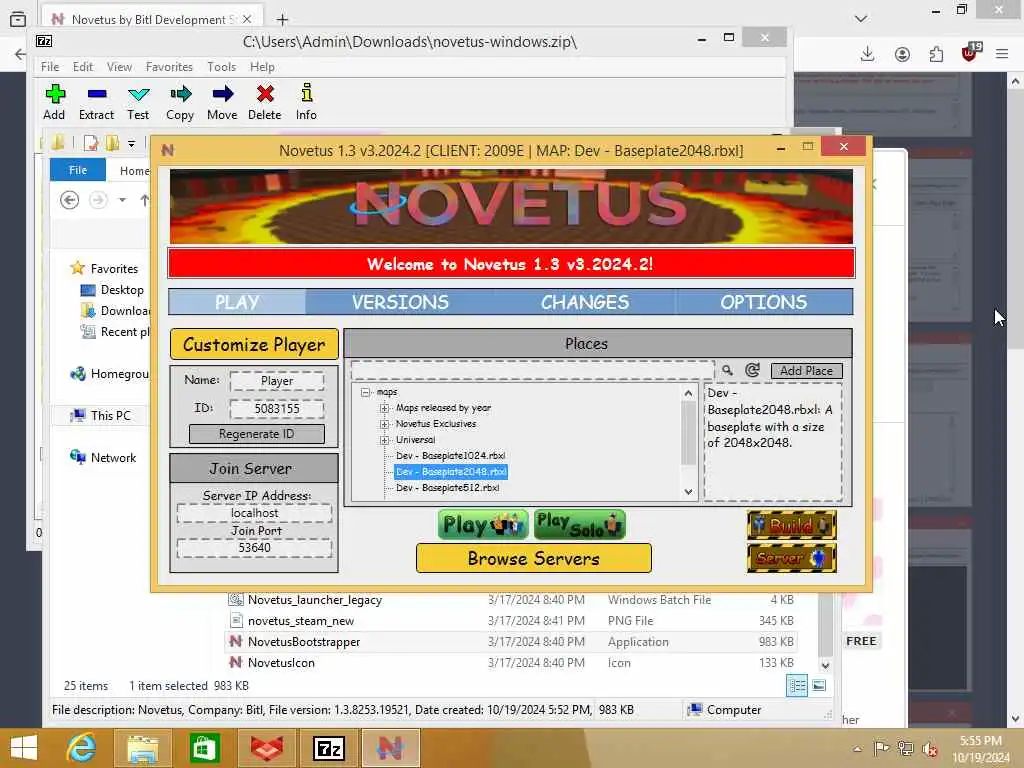
Task: Click the player Name input field
Action: coord(277,381)
